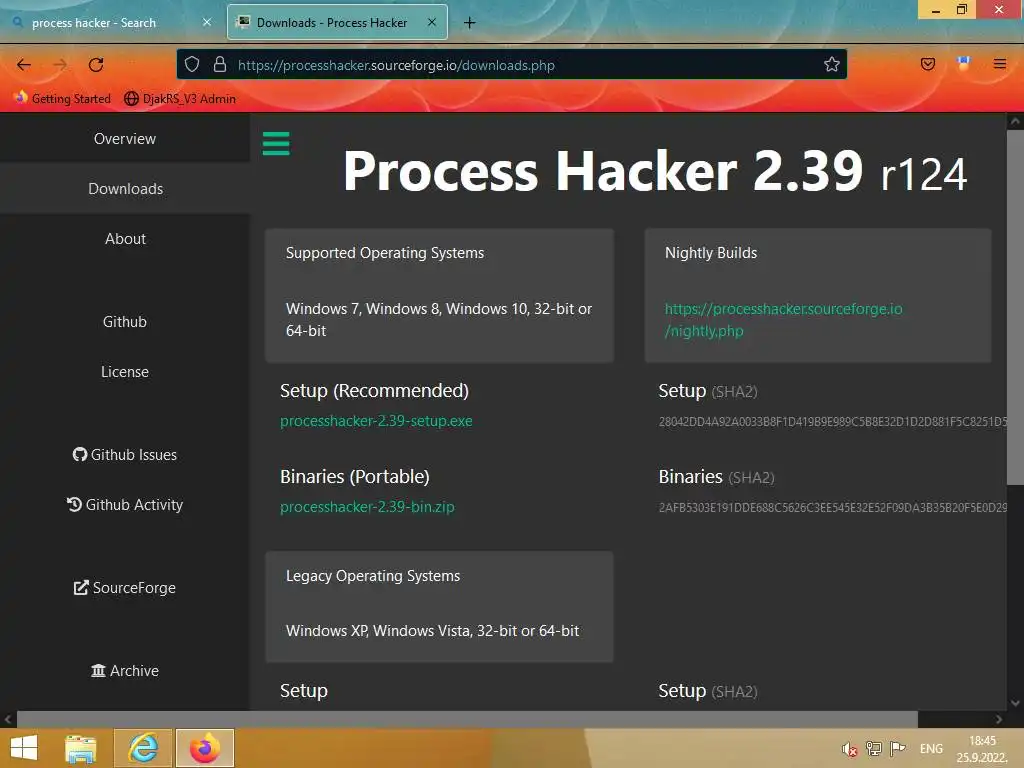Screen dimensions: 1024x768
Task: Click the Firefox taskbar icon
Action: pyautogui.click(x=205, y=748)
